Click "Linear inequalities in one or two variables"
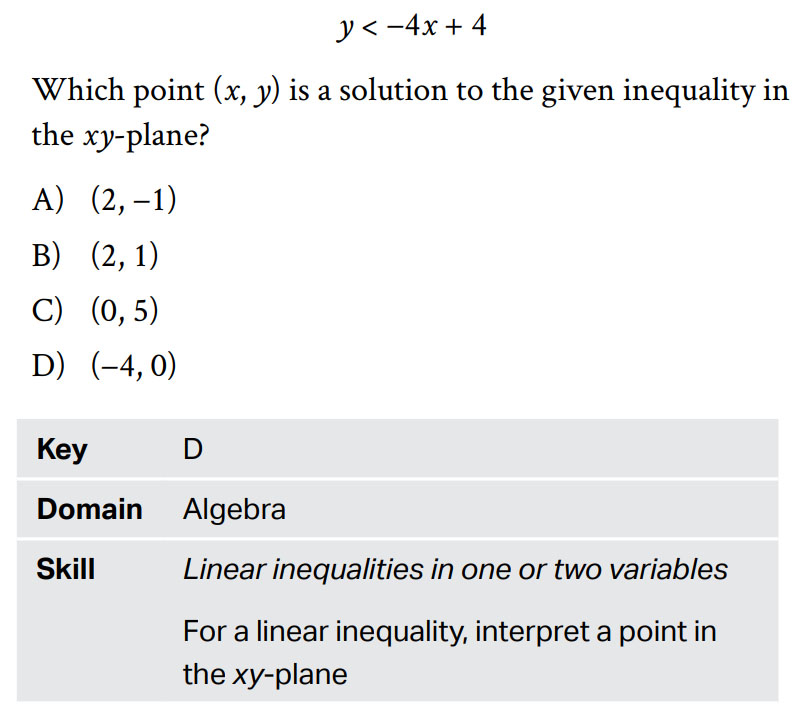The width and height of the screenshot is (800, 716). tap(455, 570)
